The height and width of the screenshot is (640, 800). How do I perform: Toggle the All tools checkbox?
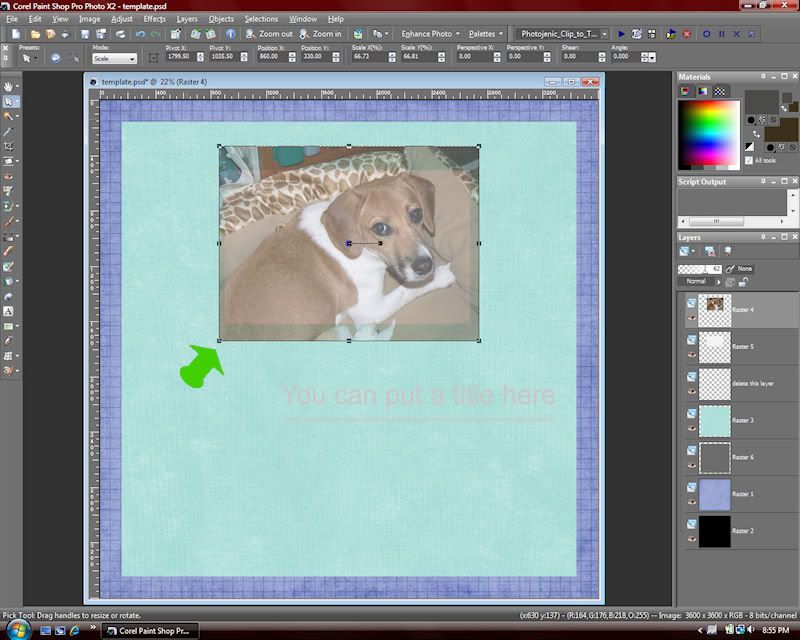(750, 159)
